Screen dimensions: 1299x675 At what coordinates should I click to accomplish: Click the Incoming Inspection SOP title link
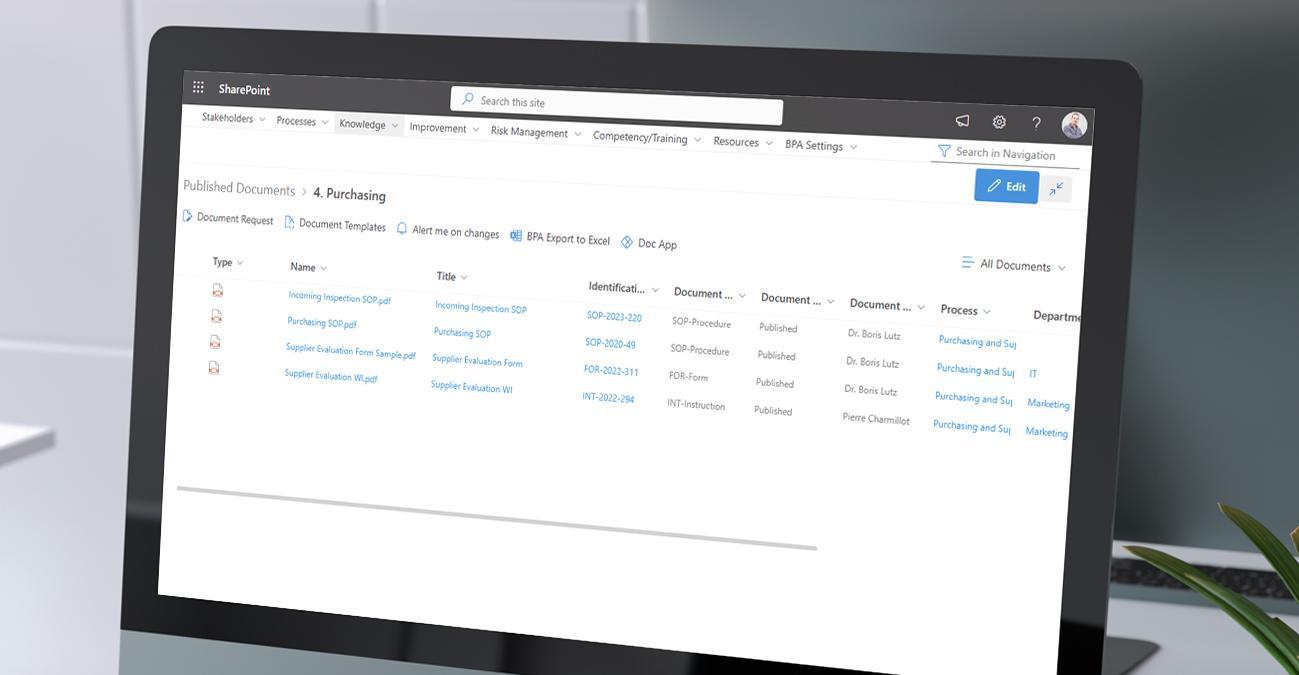point(481,308)
